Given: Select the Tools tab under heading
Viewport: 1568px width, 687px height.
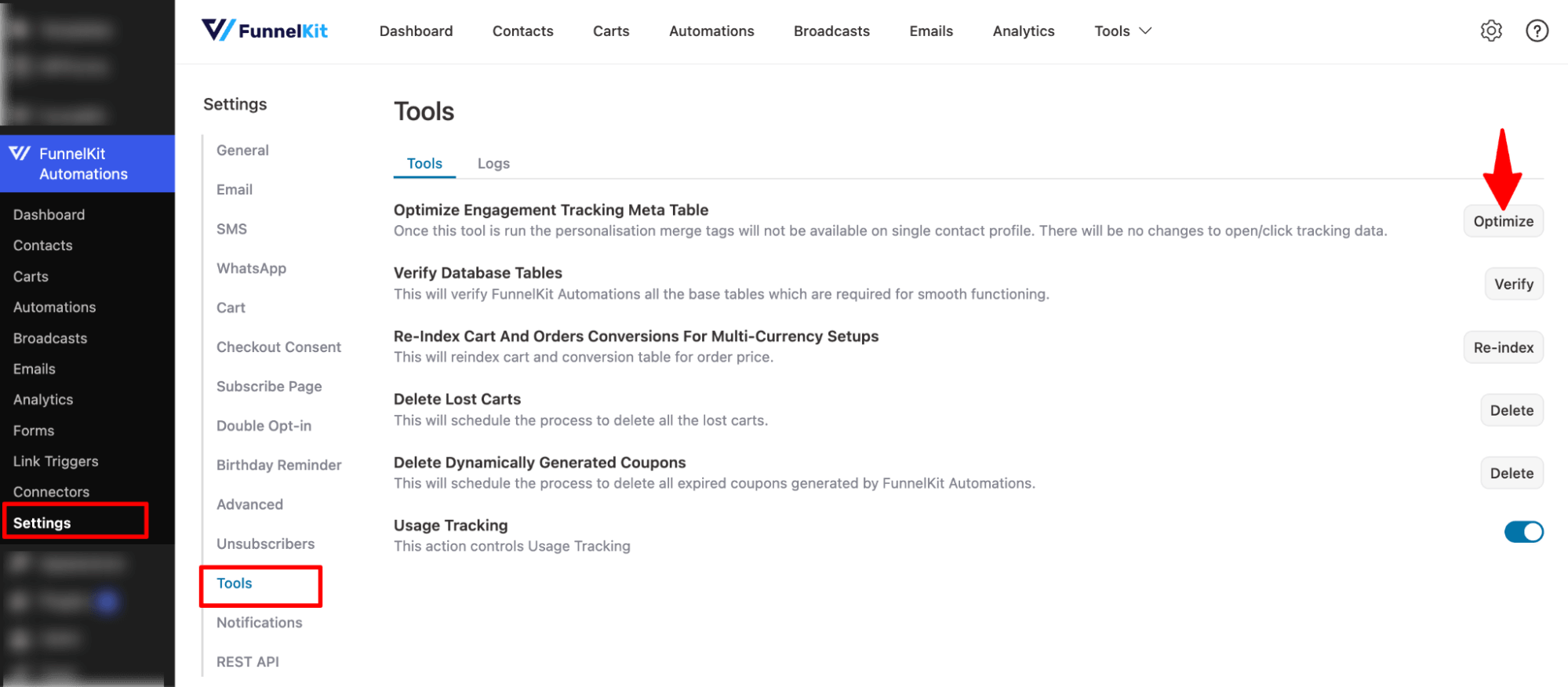Looking at the screenshot, I should (424, 163).
